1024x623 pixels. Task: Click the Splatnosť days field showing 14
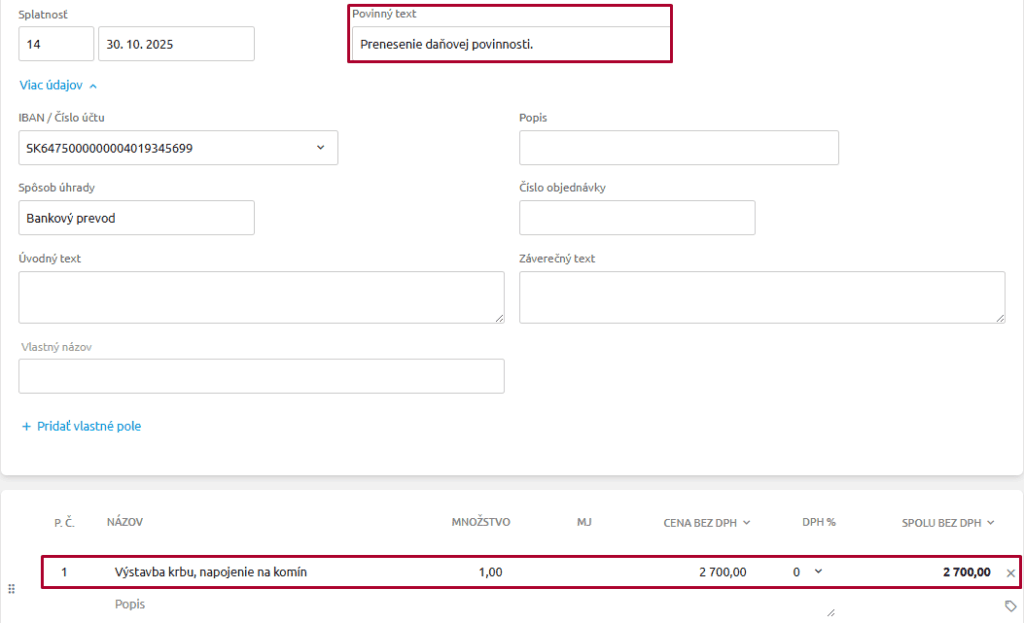pos(56,44)
